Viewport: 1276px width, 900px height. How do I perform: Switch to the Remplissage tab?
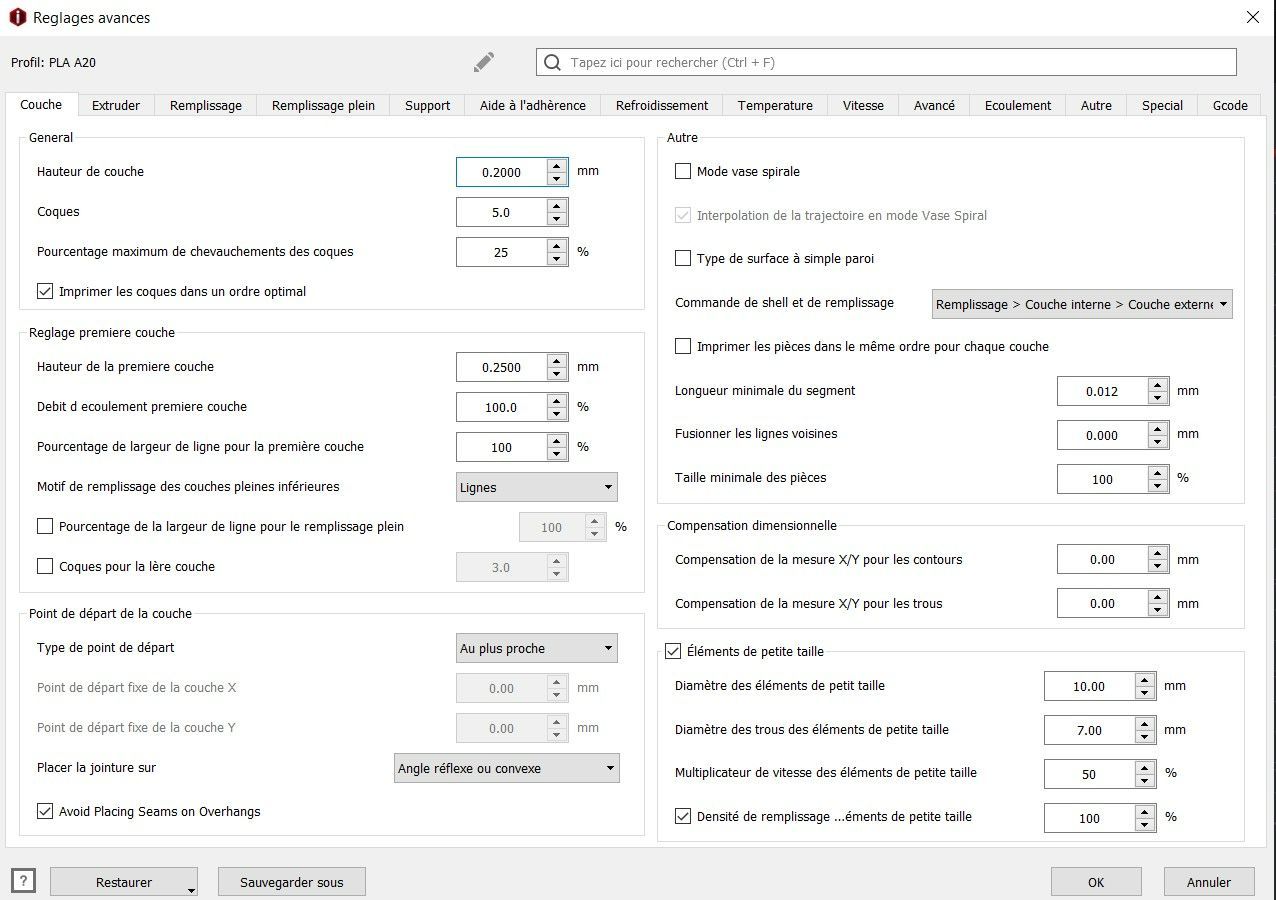pos(206,105)
